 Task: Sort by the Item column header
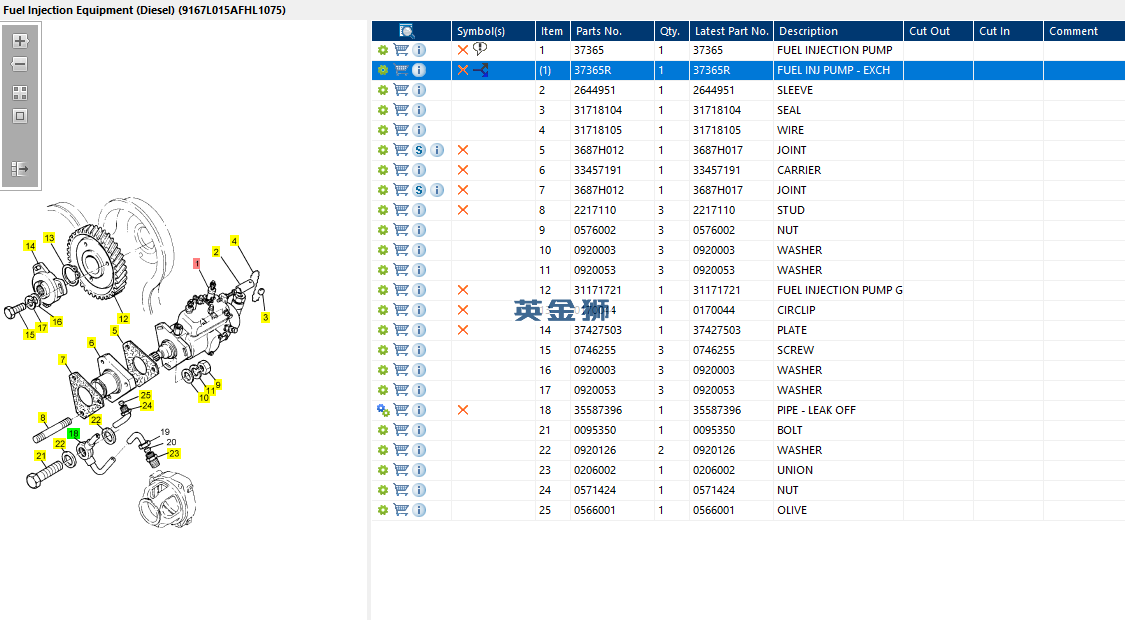click(x=552, y=31)
